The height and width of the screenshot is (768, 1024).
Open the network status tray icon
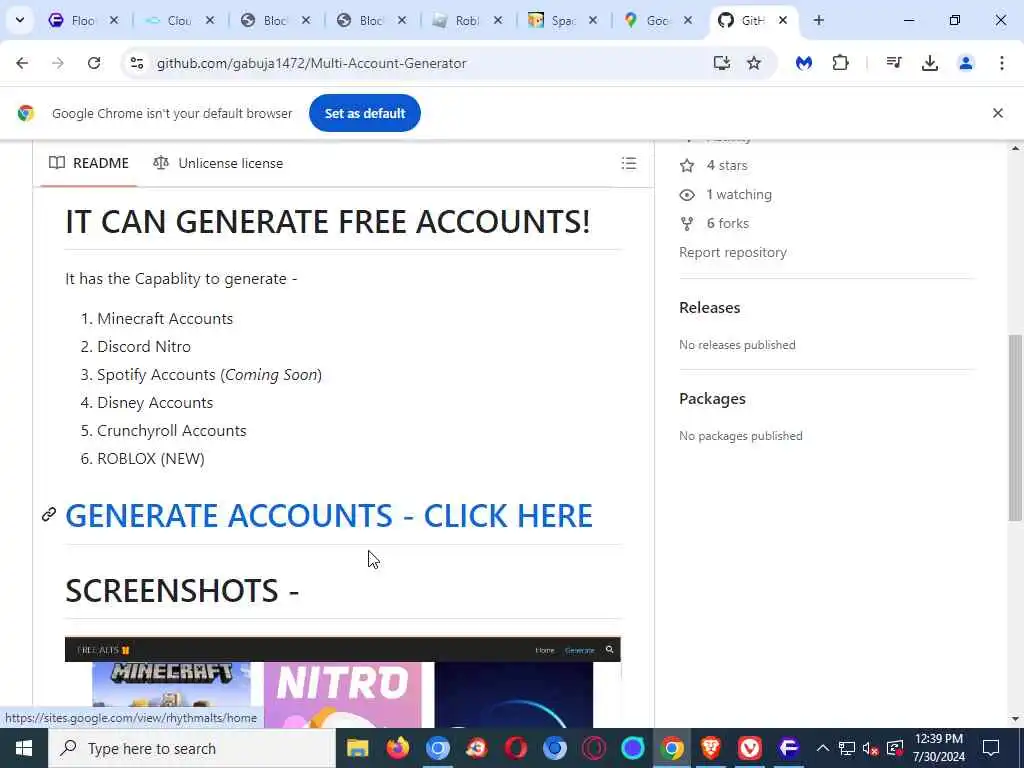click(847, 748)
